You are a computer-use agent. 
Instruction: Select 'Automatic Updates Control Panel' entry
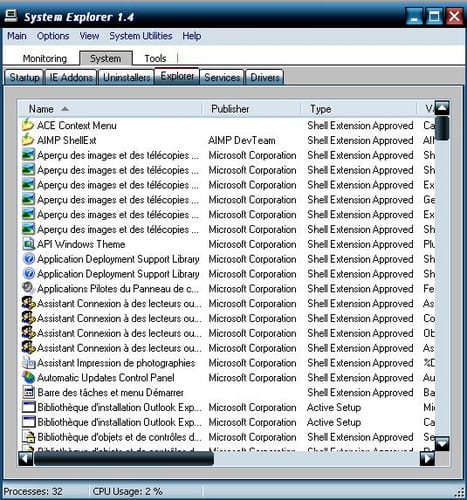pyautogui.click(x=106, y=378)
